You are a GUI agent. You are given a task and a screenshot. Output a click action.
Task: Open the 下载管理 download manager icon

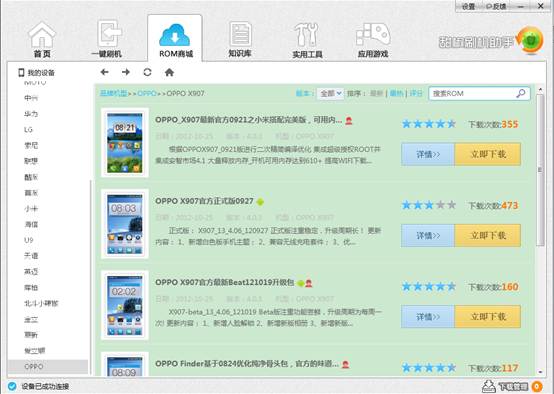pos(489,386)
